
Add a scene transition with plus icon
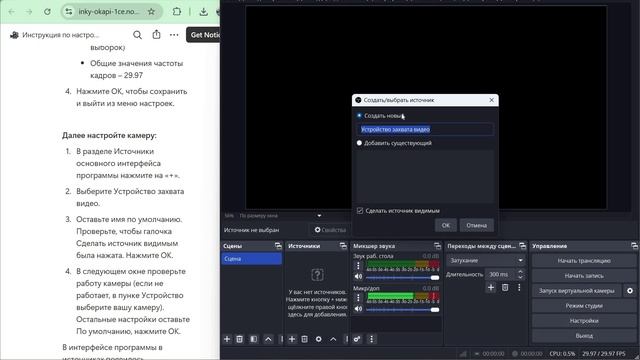point(491,287)
